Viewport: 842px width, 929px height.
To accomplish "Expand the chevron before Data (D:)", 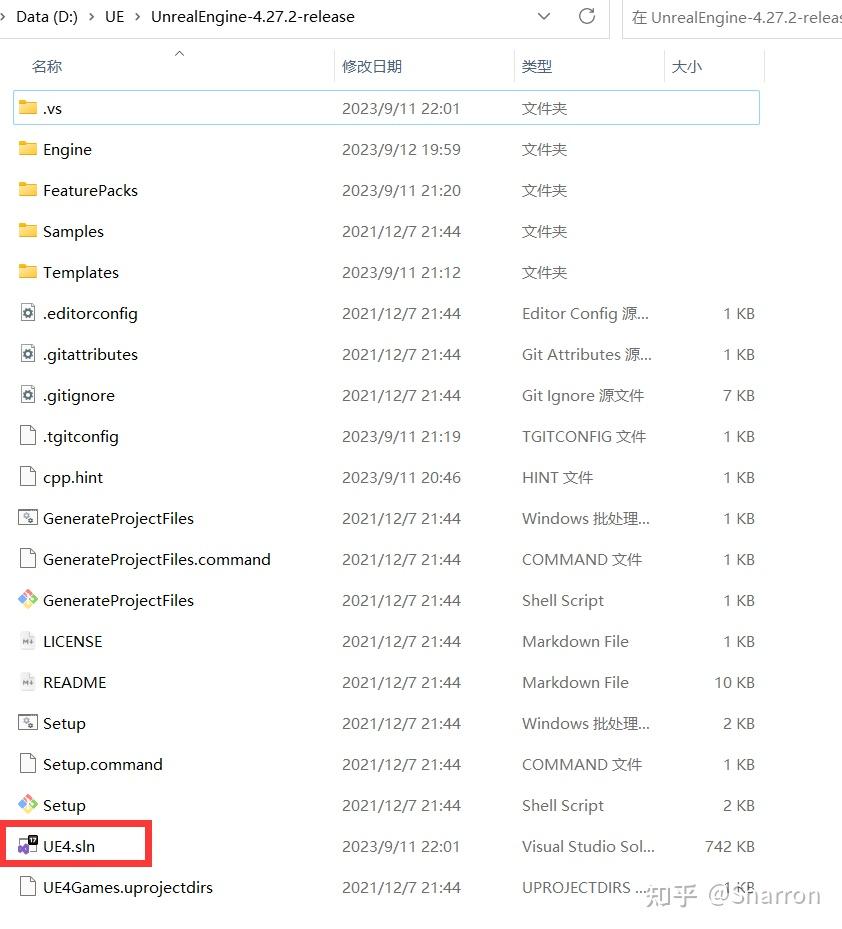I will click(x=4, y=17).
